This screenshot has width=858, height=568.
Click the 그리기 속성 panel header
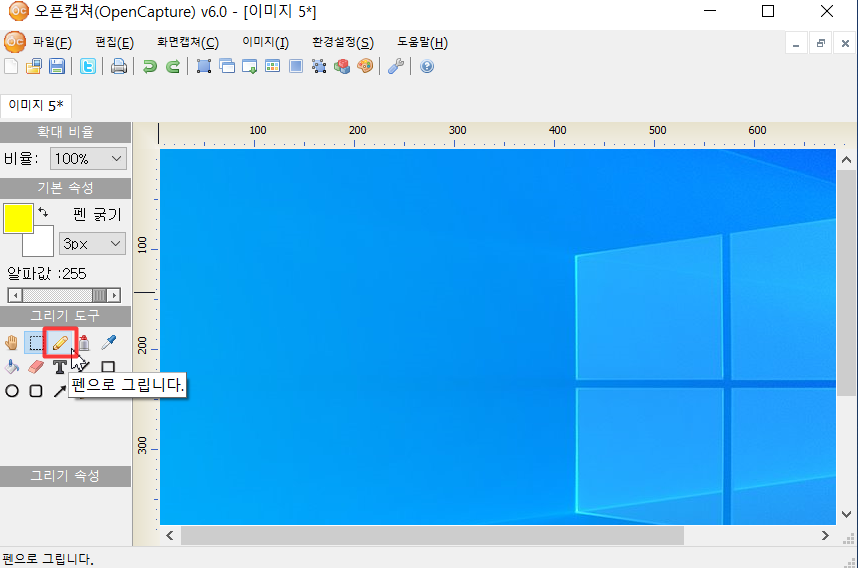65,476
